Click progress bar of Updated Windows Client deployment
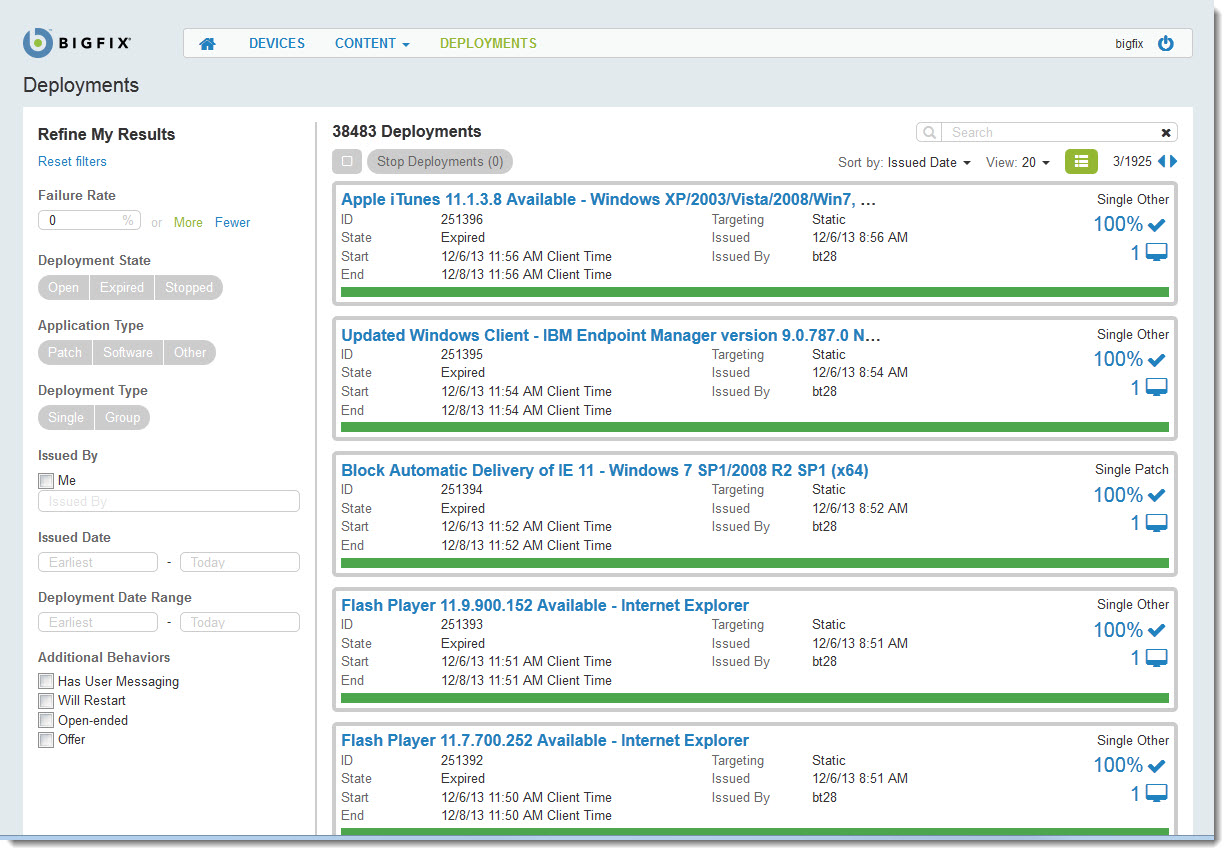Image resolution: width=1229 pixels, height=855 pixels. tap(755, 427)
